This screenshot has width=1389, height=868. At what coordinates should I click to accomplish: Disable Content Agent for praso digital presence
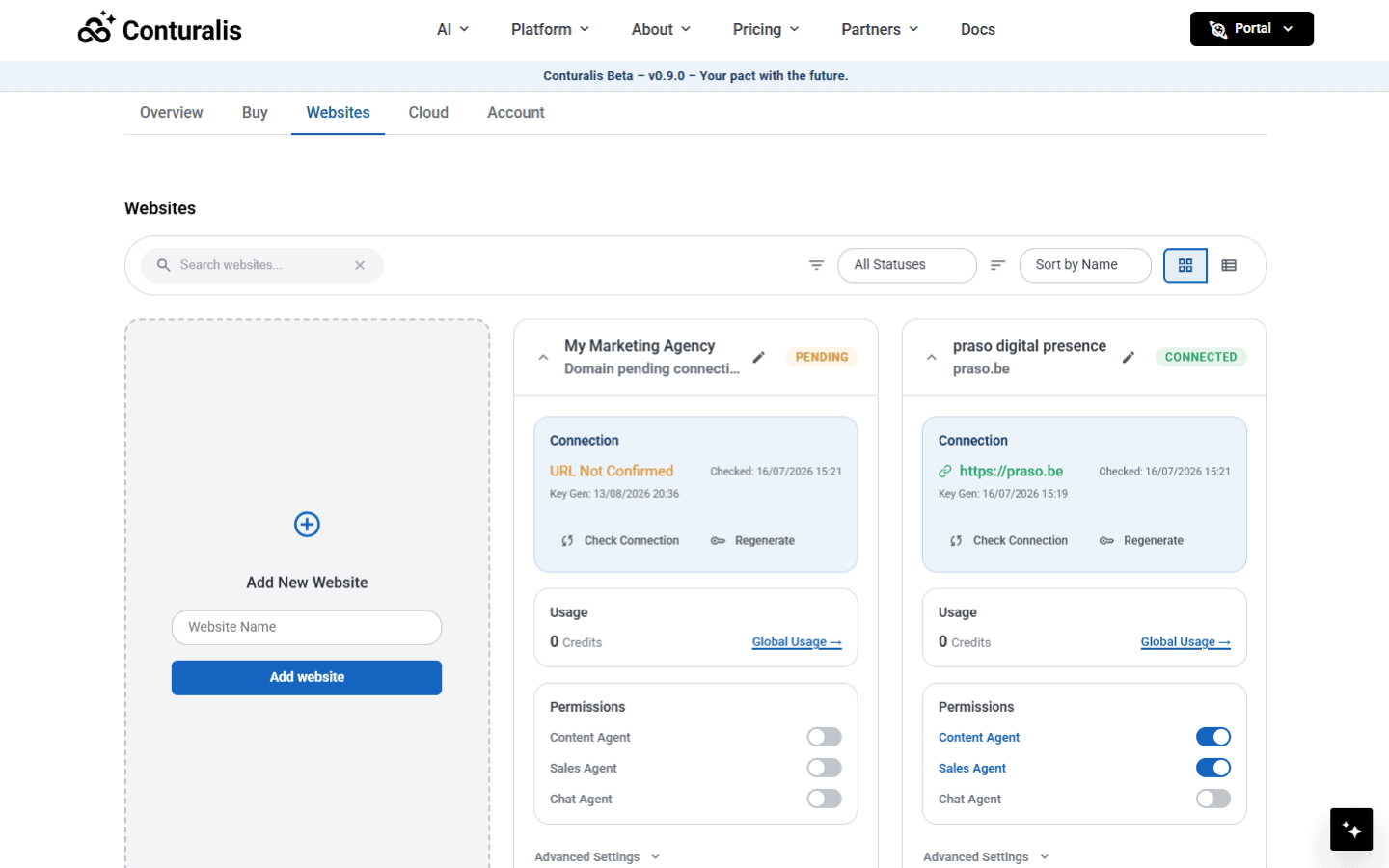1213,737
